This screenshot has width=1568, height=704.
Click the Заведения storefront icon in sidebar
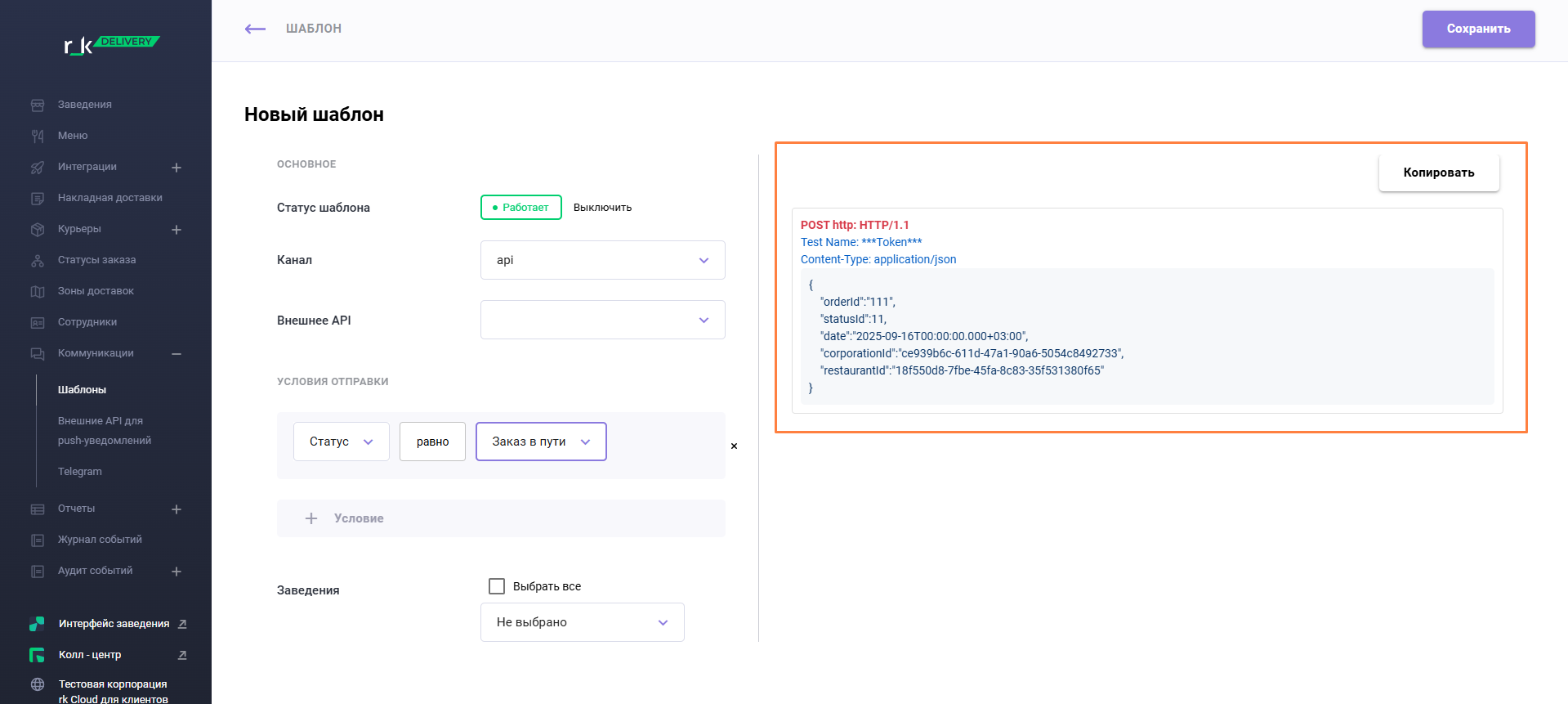(38, 105)
